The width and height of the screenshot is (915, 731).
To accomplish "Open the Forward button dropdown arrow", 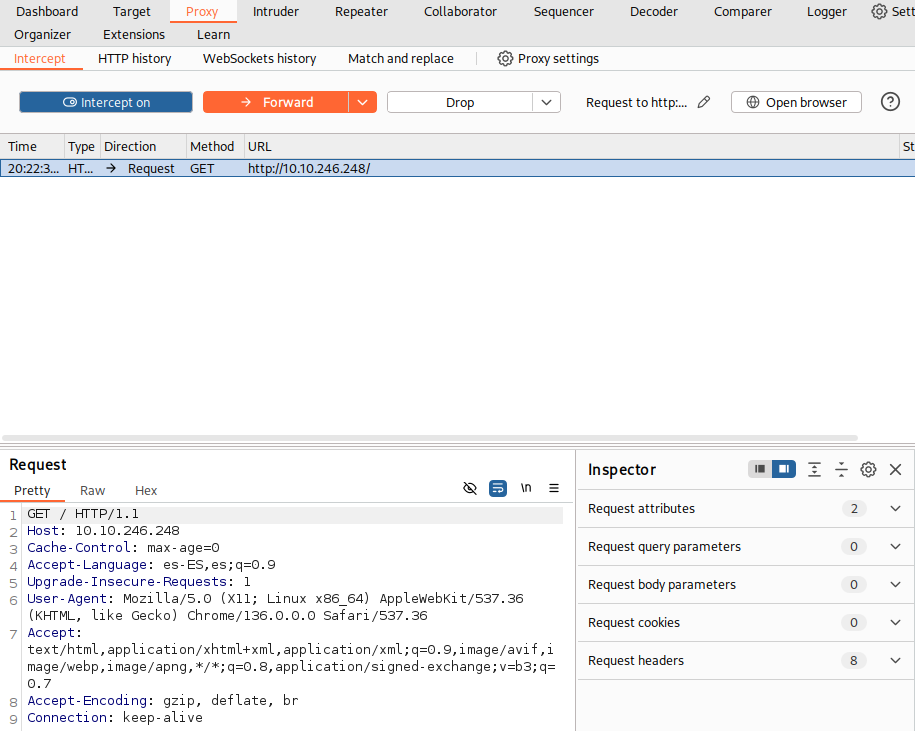I will pyautogui.click(x=362, y=102).
